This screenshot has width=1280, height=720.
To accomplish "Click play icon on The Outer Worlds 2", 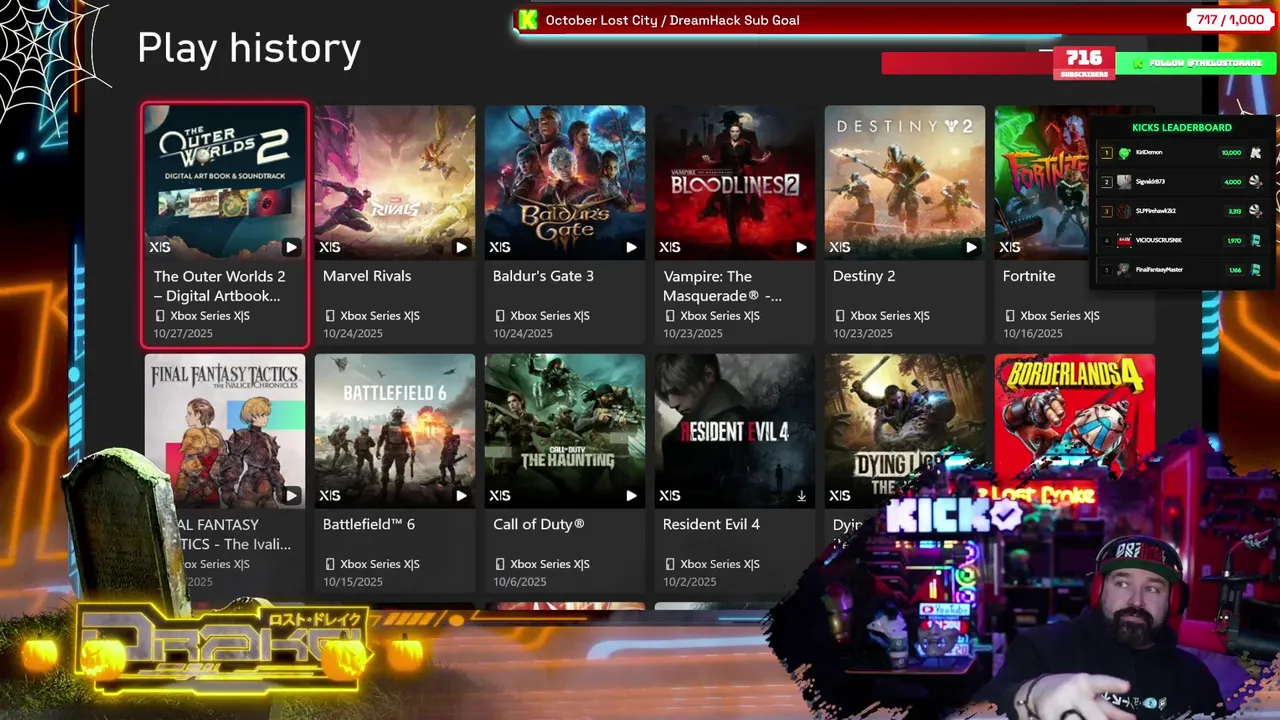I will [x=291, y=247].
